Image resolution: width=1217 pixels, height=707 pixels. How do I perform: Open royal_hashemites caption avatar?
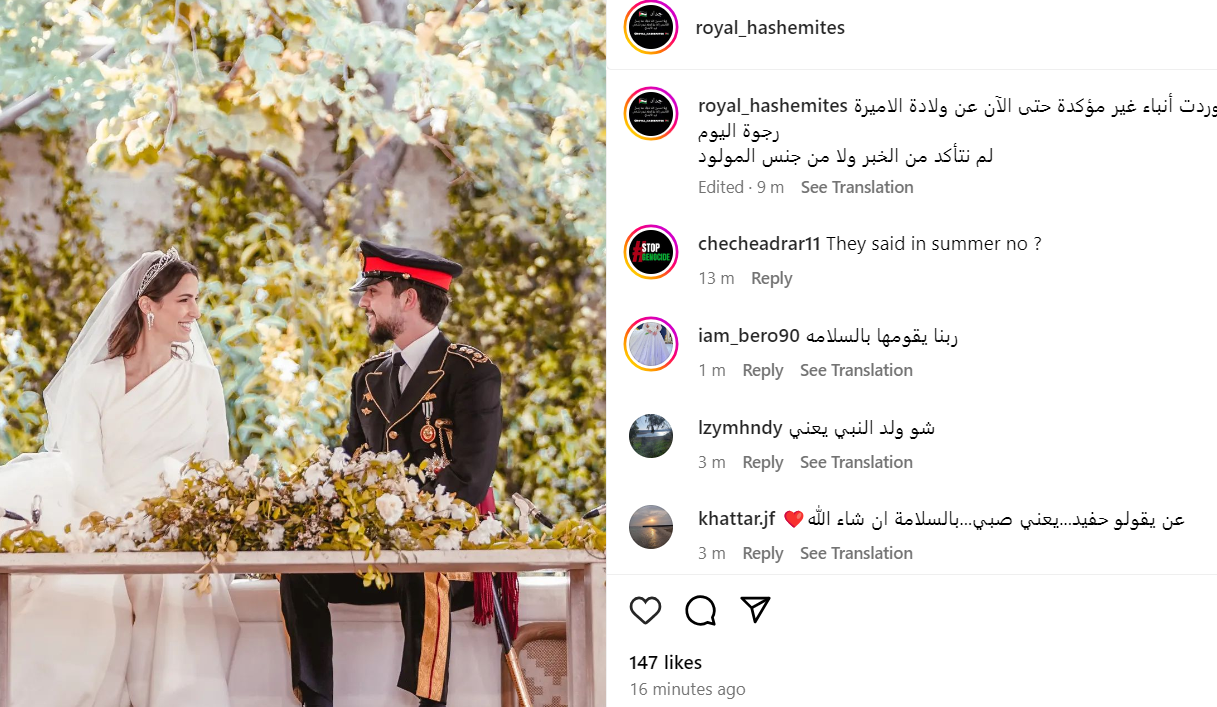(x=651, y=113)
